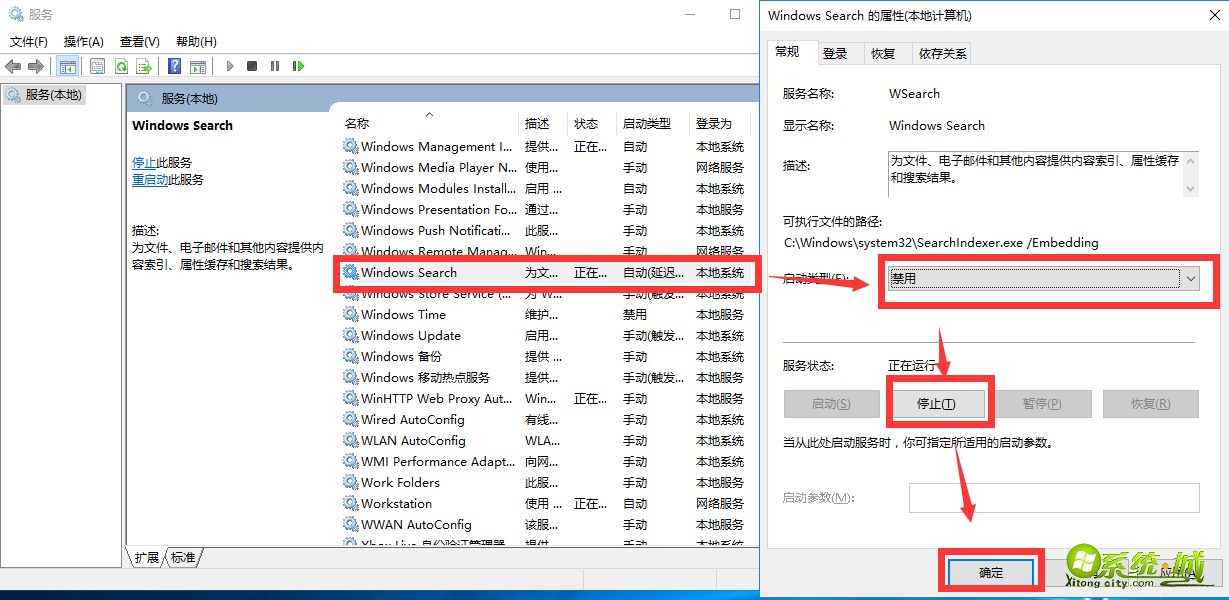Image resolution: width=1229 pixels, height=600 pixels.
Task: Click the restart service toolbar icon
Action: 297,66
